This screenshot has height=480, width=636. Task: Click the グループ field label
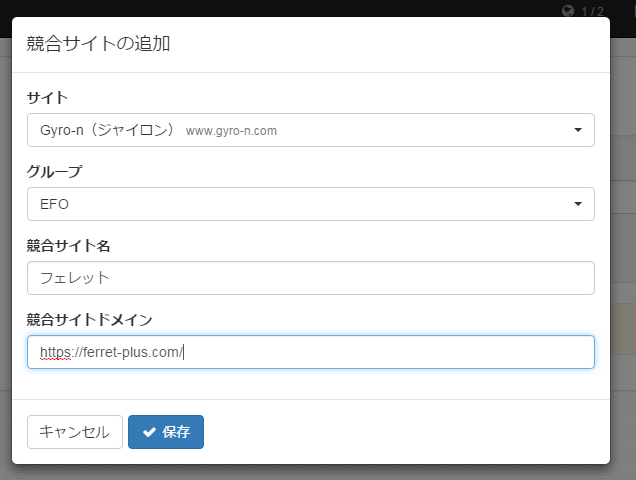[x=54, y=172]
